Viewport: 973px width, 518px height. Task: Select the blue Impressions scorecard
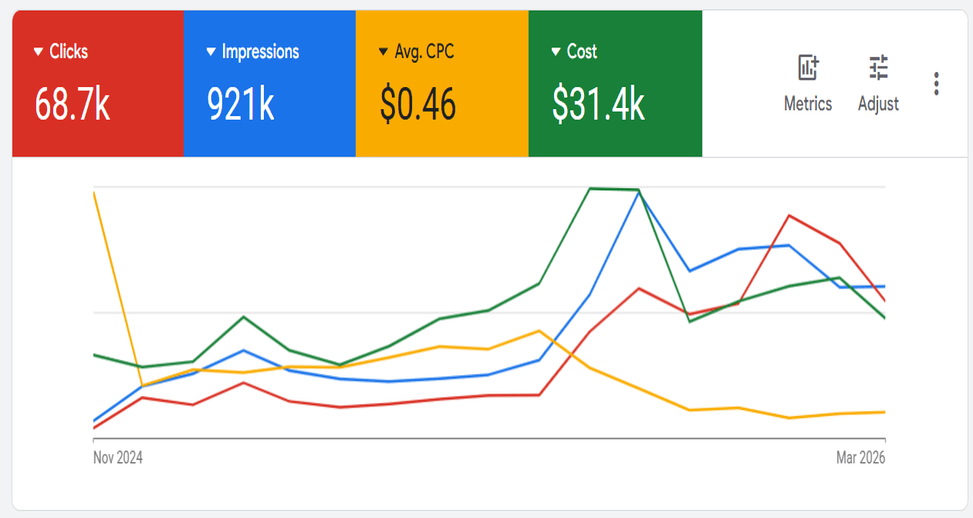270,84
